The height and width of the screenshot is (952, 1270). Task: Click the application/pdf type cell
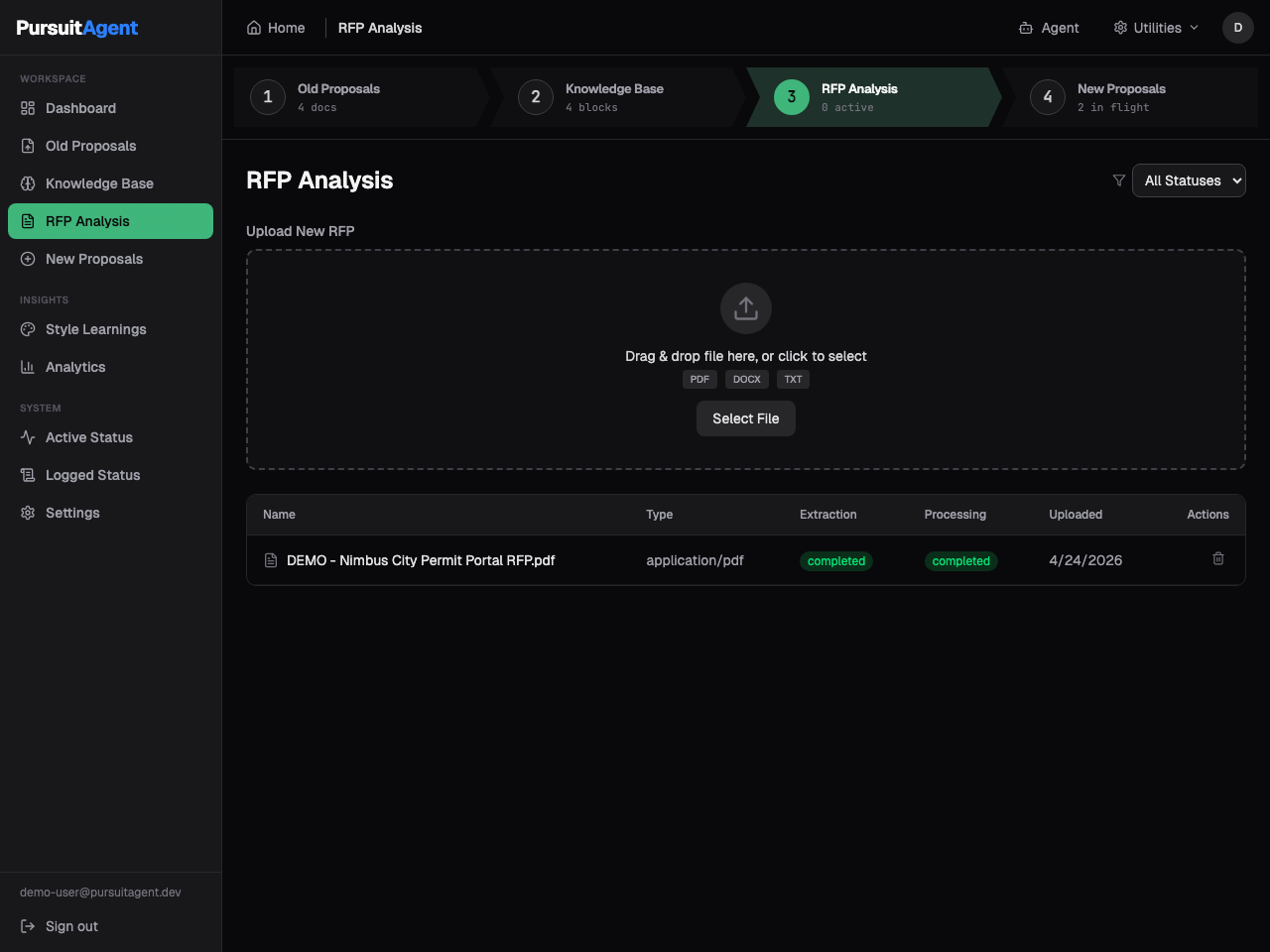tap(696, 560)
